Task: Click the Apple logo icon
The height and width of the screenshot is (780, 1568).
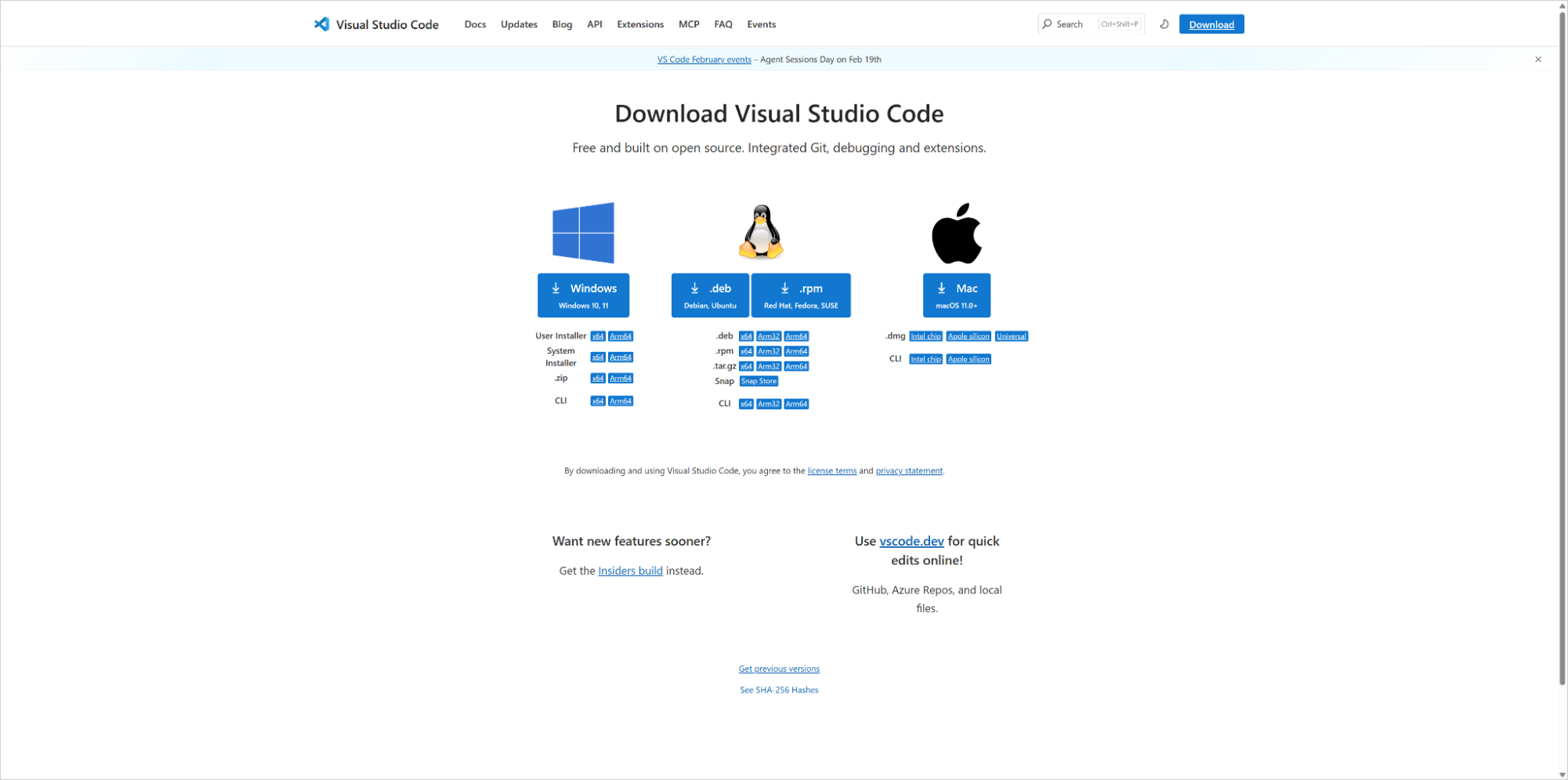Action: click(955, 232)
